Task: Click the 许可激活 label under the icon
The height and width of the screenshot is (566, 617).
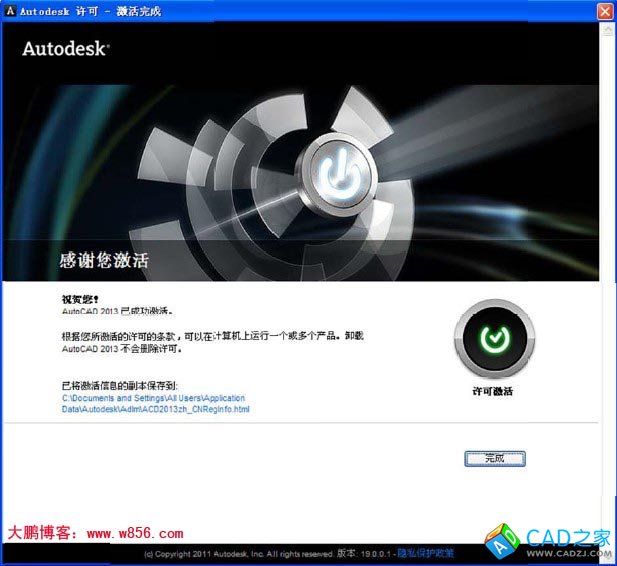Action: click(x=492, y=391)
